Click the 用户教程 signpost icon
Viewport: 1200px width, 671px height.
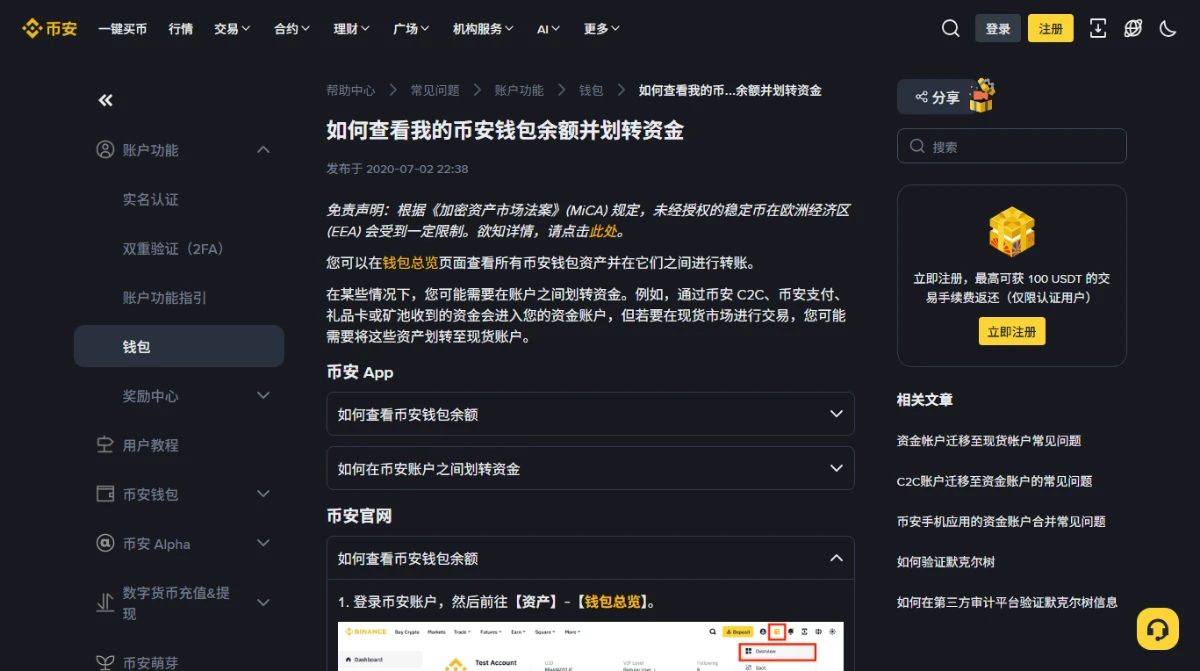click(105, 445)
